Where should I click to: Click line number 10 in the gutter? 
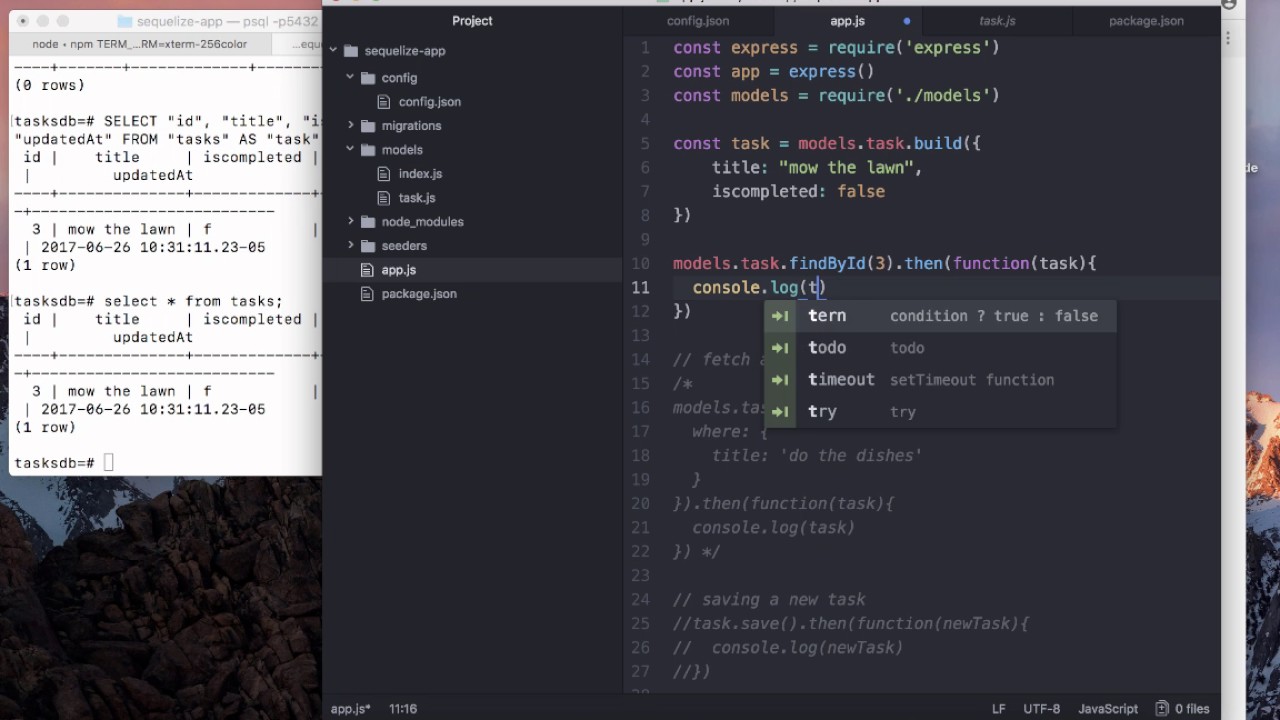coord(640,264)
